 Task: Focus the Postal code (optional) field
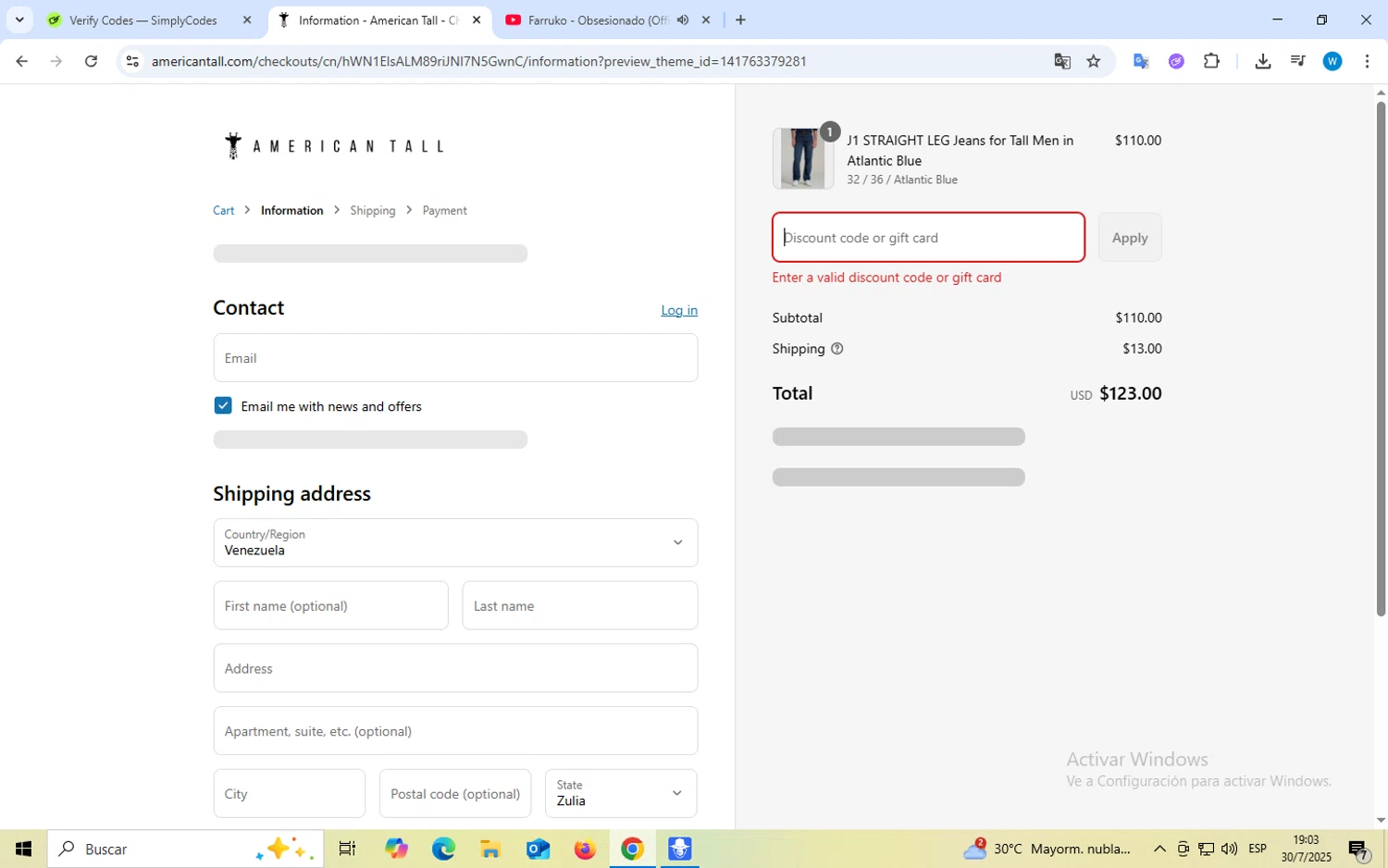coord(455,794)
